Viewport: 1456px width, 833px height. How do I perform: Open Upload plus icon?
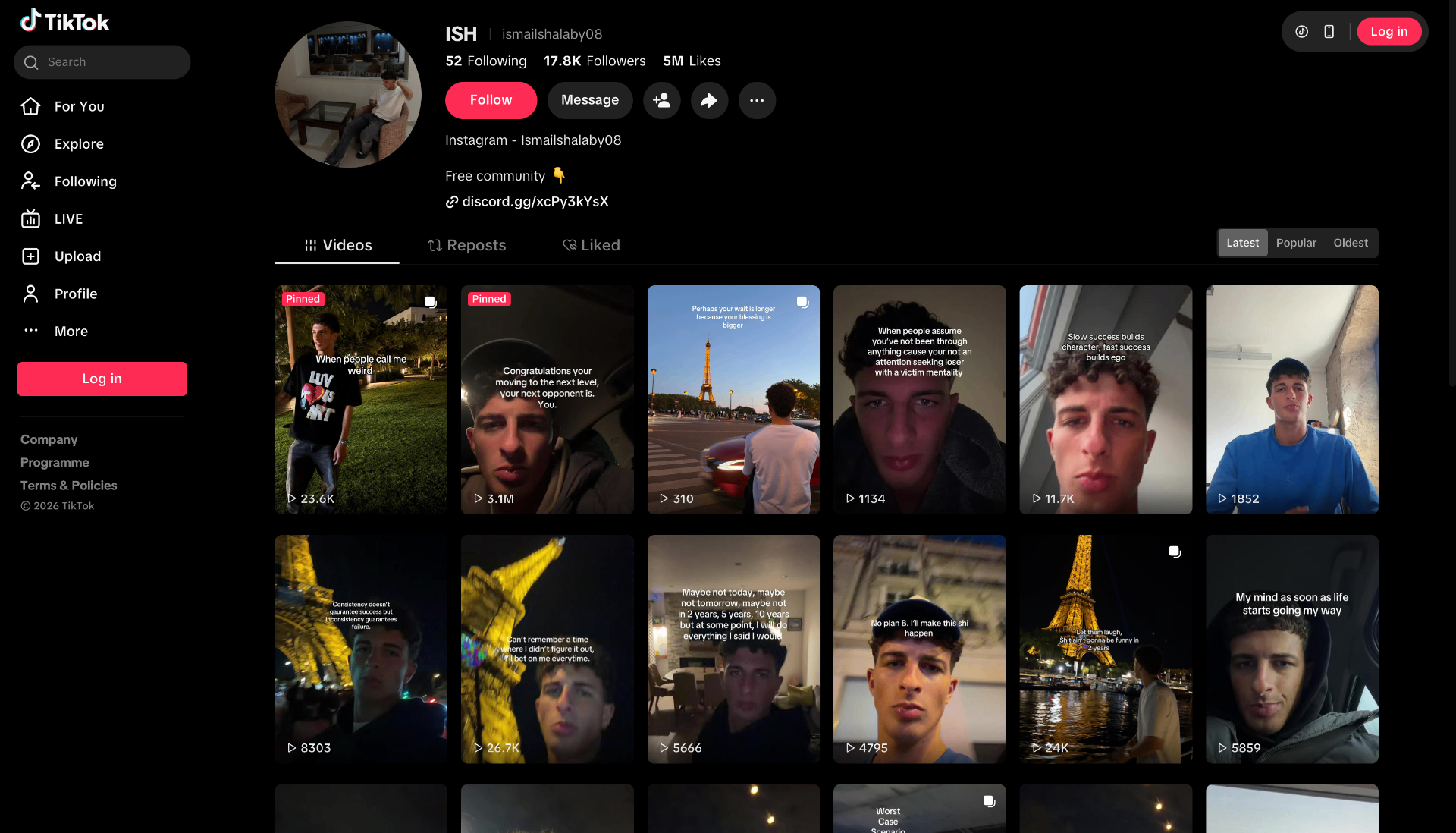[30, 256]
